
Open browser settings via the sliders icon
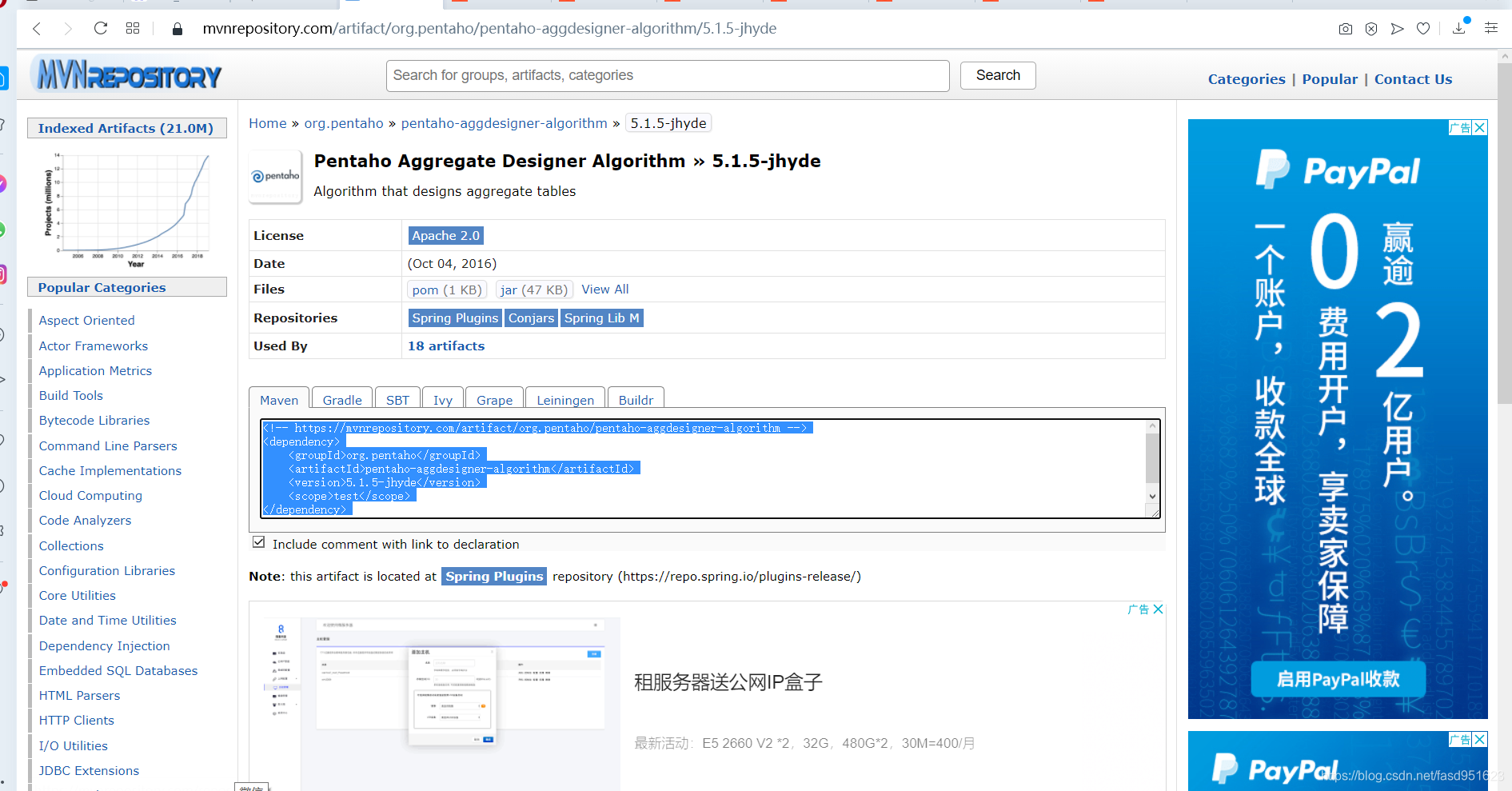[1490, 28]
